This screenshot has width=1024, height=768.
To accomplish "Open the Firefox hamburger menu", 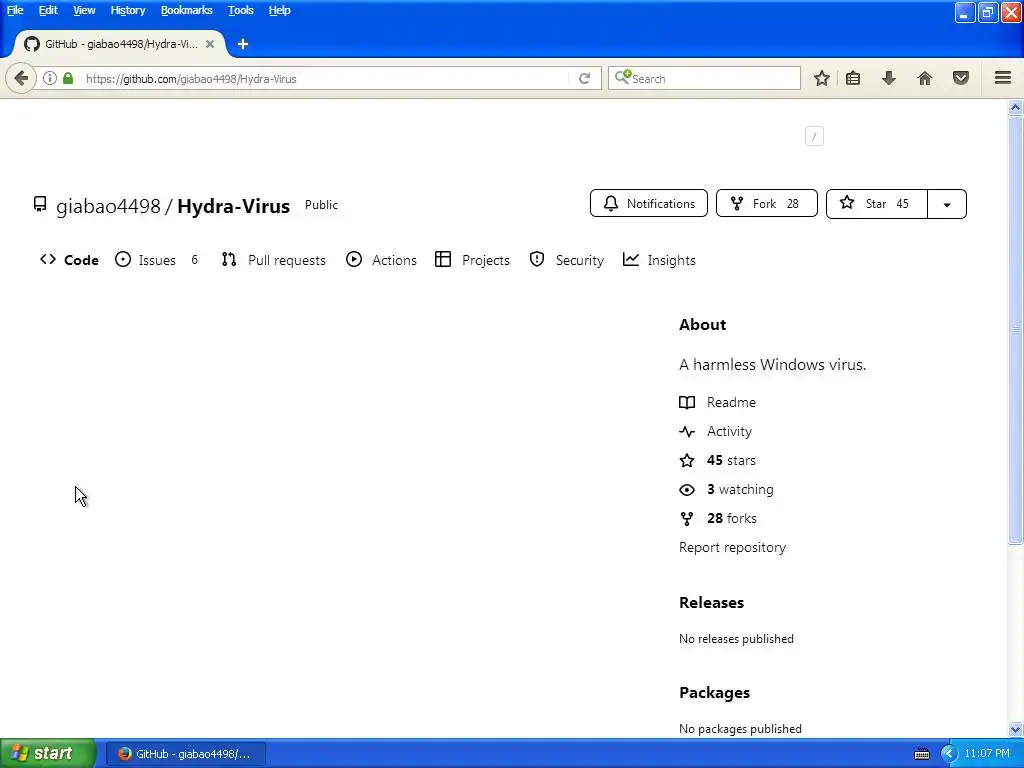I will coord(1003,78).
